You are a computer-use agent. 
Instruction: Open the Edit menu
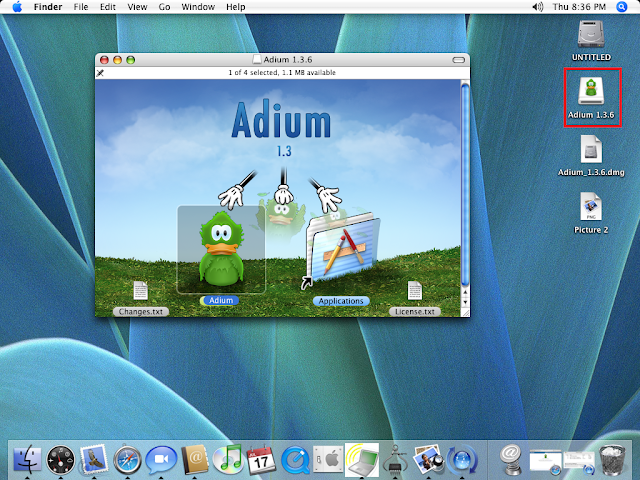coord(108,7)
